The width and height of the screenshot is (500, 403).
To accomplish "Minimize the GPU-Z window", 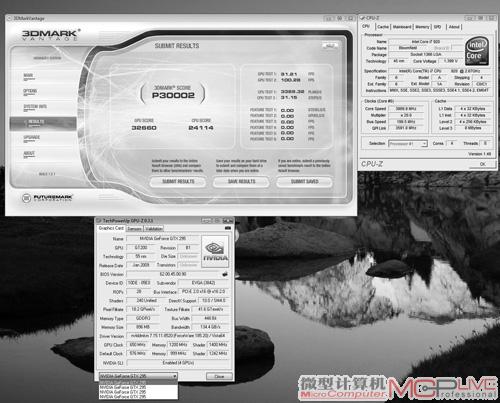I will click(207, 221).
